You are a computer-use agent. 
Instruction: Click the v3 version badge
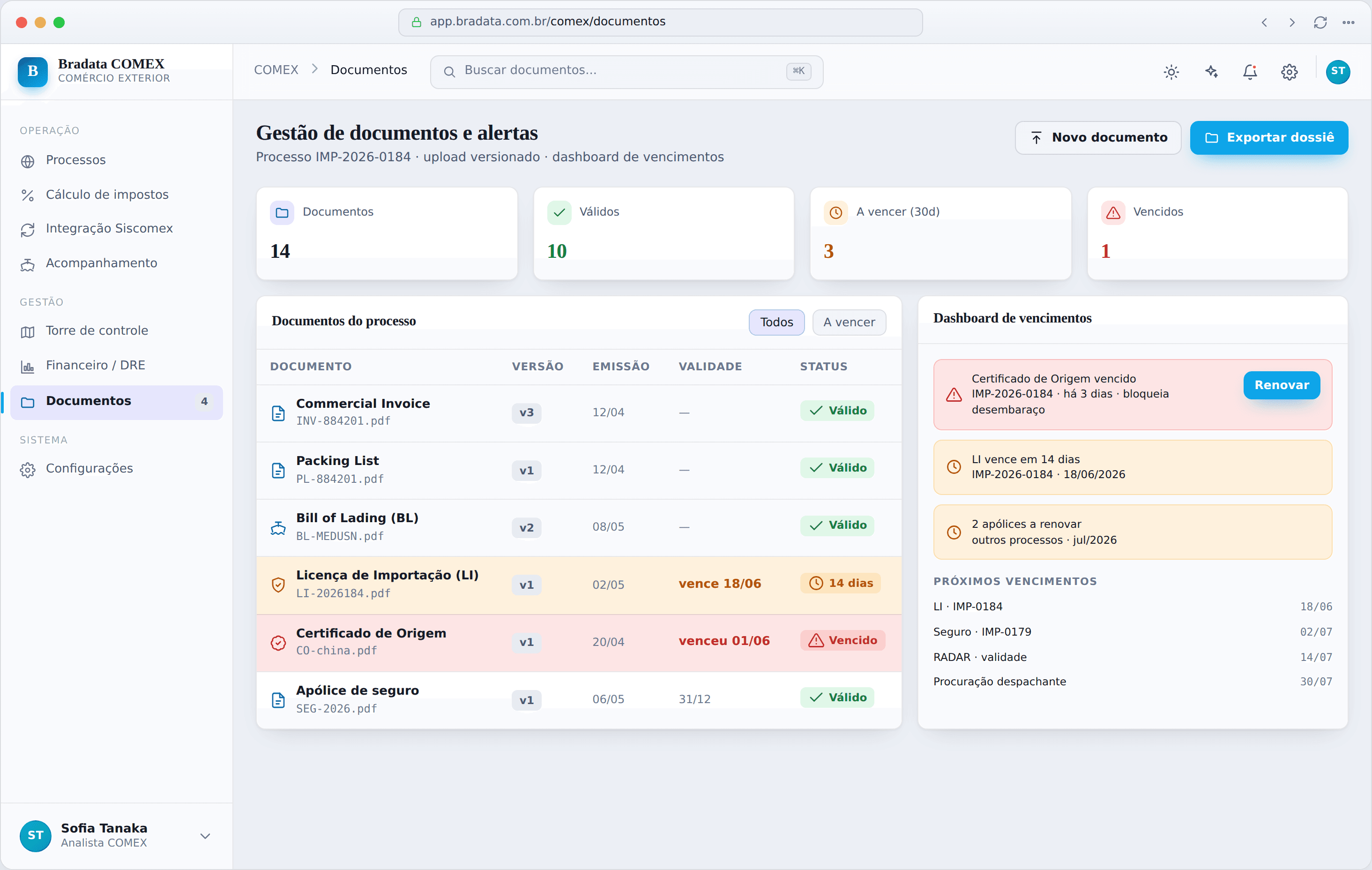point(527,413)
